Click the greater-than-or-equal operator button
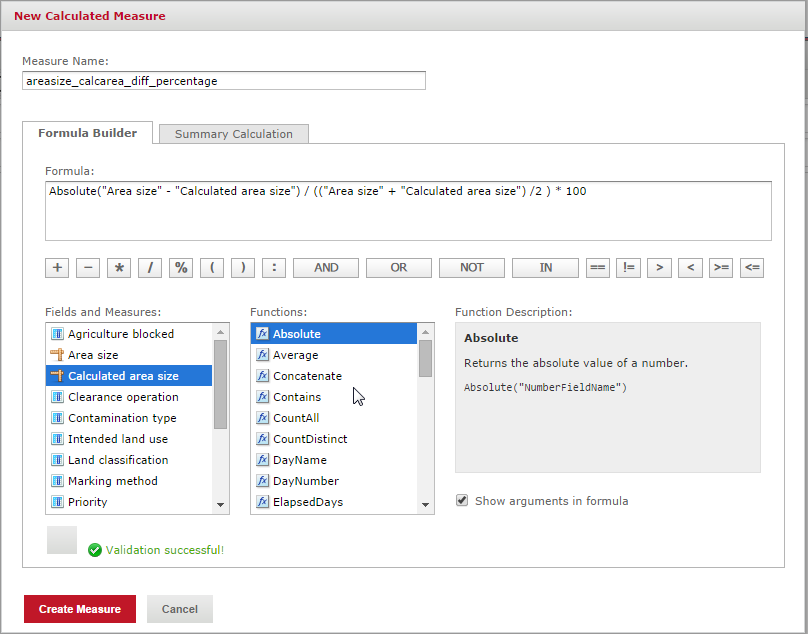The width and height of the screenshot is (808, 634). (720, 267)
